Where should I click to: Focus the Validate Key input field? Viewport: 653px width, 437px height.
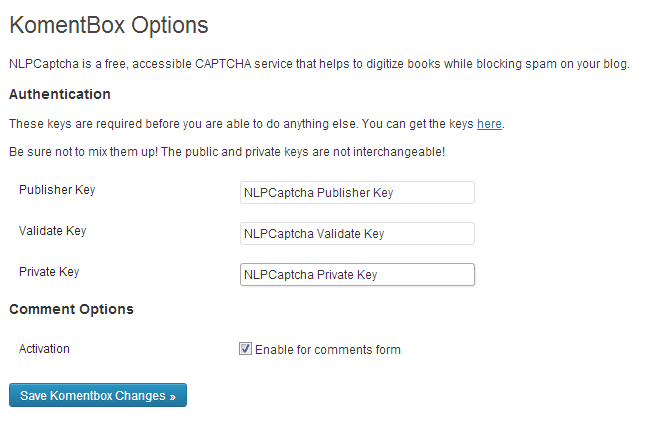pyautogui.click(x=357, y=233)
